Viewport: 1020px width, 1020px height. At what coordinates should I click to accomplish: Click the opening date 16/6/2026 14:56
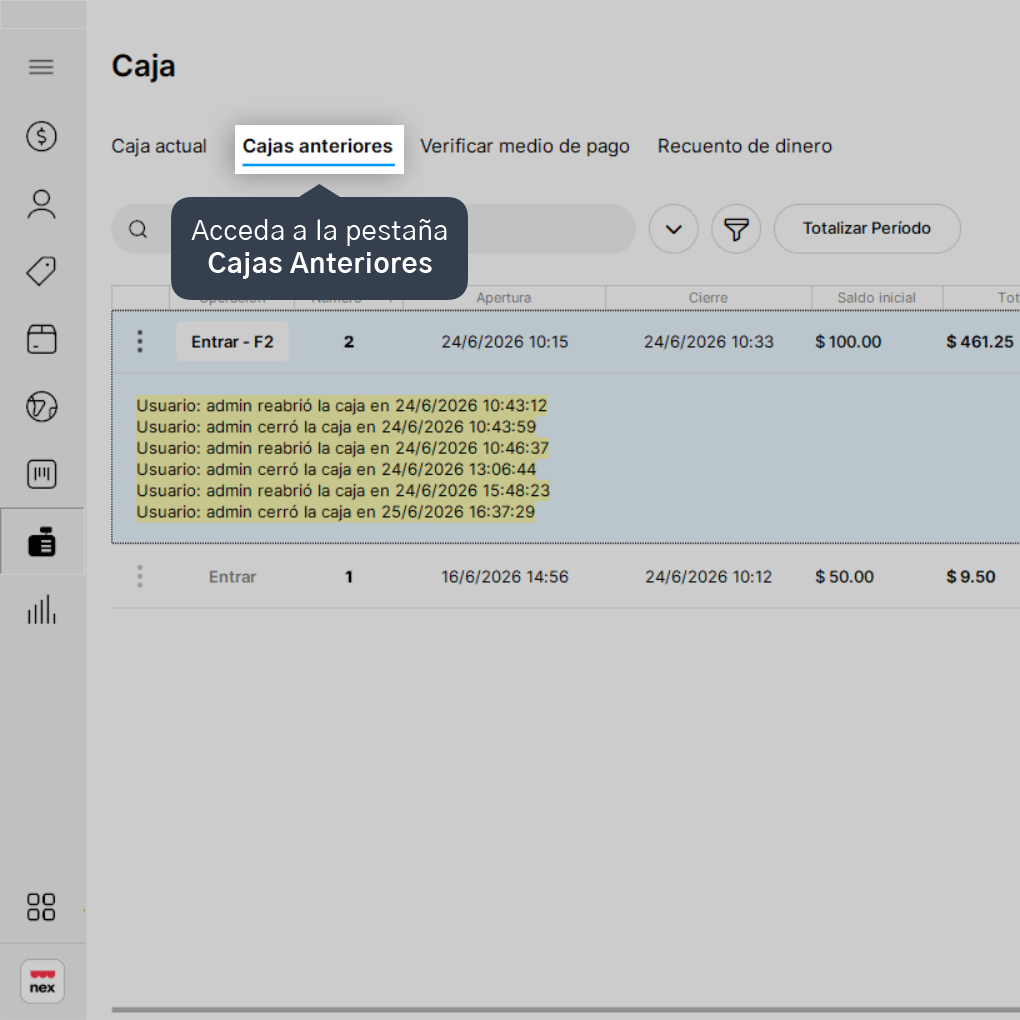pos(505,576)
